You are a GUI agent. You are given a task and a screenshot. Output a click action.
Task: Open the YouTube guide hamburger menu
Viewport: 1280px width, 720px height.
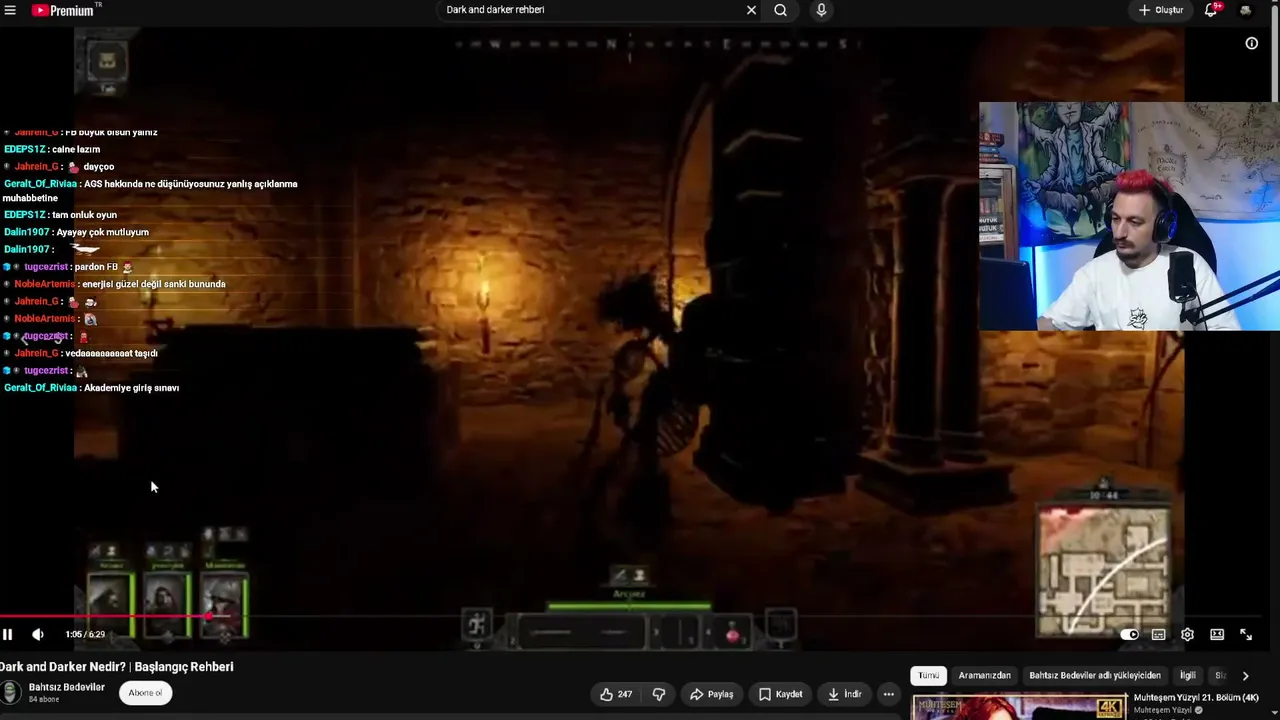10,10
